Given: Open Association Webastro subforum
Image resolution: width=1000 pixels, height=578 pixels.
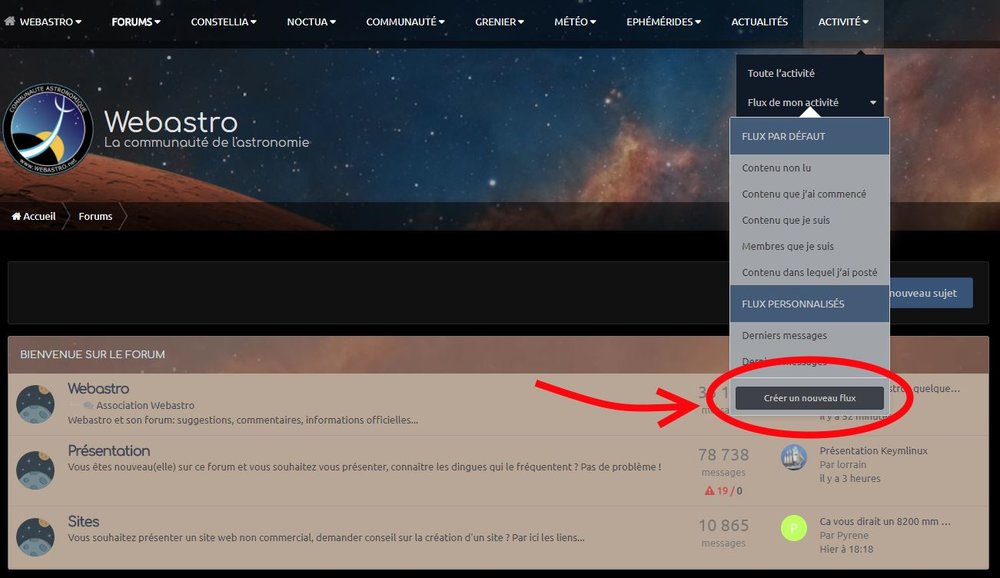Looking at the screenshot, I should [145, 405].
